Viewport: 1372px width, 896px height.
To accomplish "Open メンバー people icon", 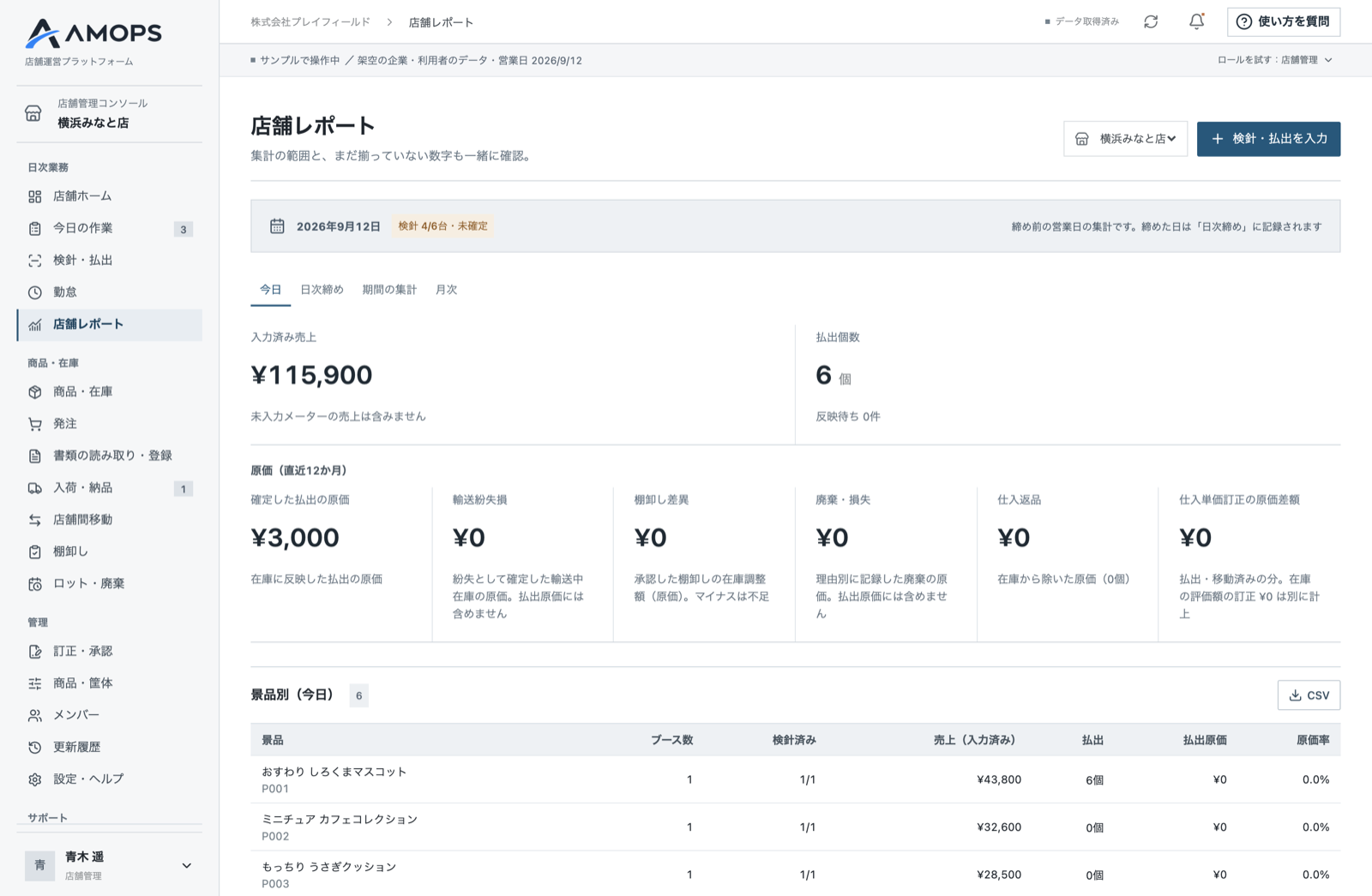I will (35, 715).
